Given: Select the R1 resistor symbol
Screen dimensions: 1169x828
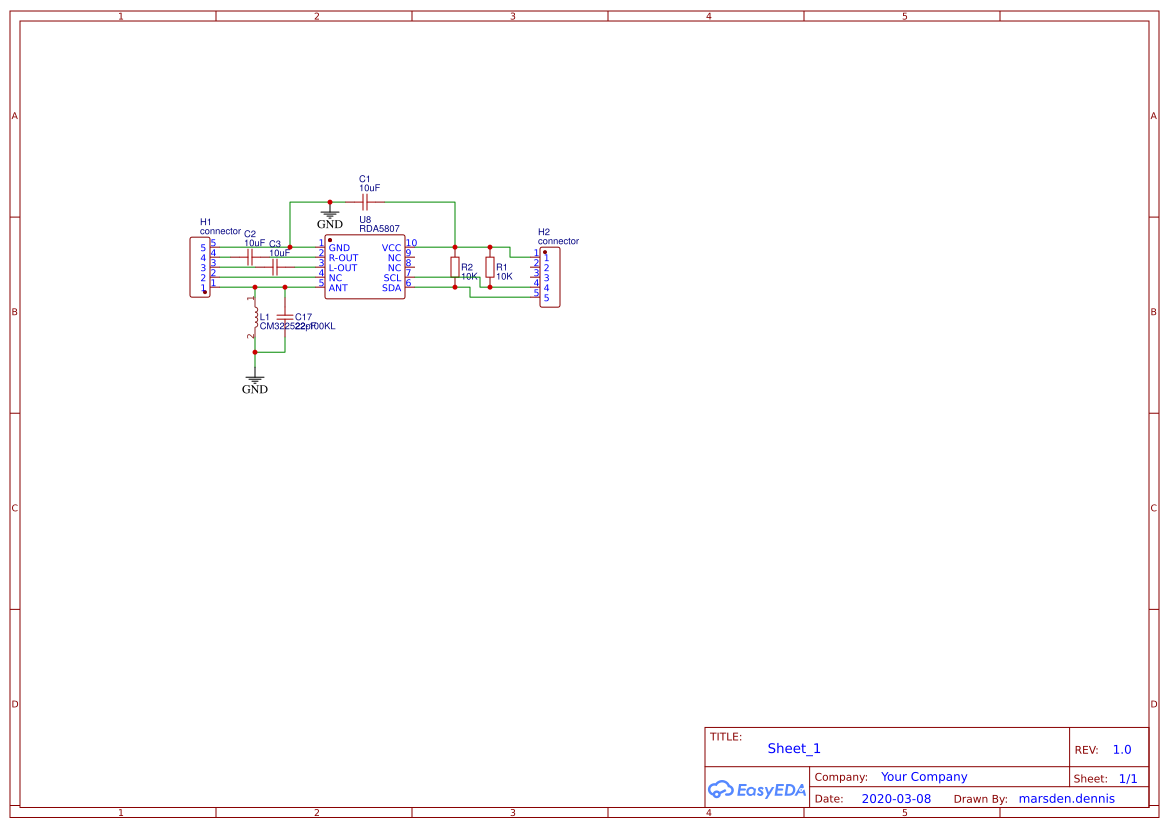Looking at the screenshot, I should (x=490, y=266).
